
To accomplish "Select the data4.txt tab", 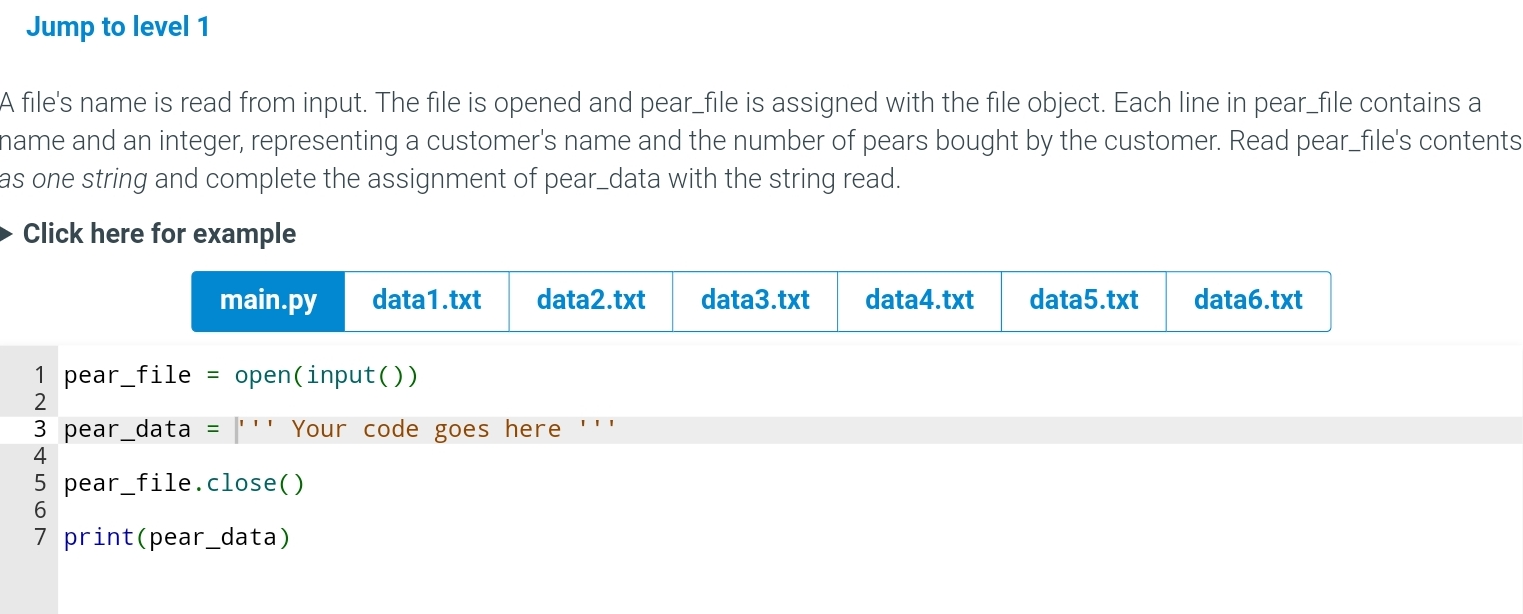I will coord(918,300).
